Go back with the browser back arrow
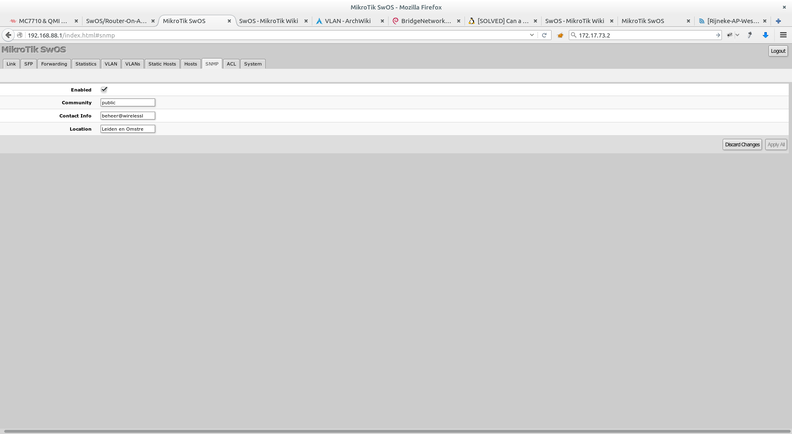792x434 pixels. (x=8, y=35)
